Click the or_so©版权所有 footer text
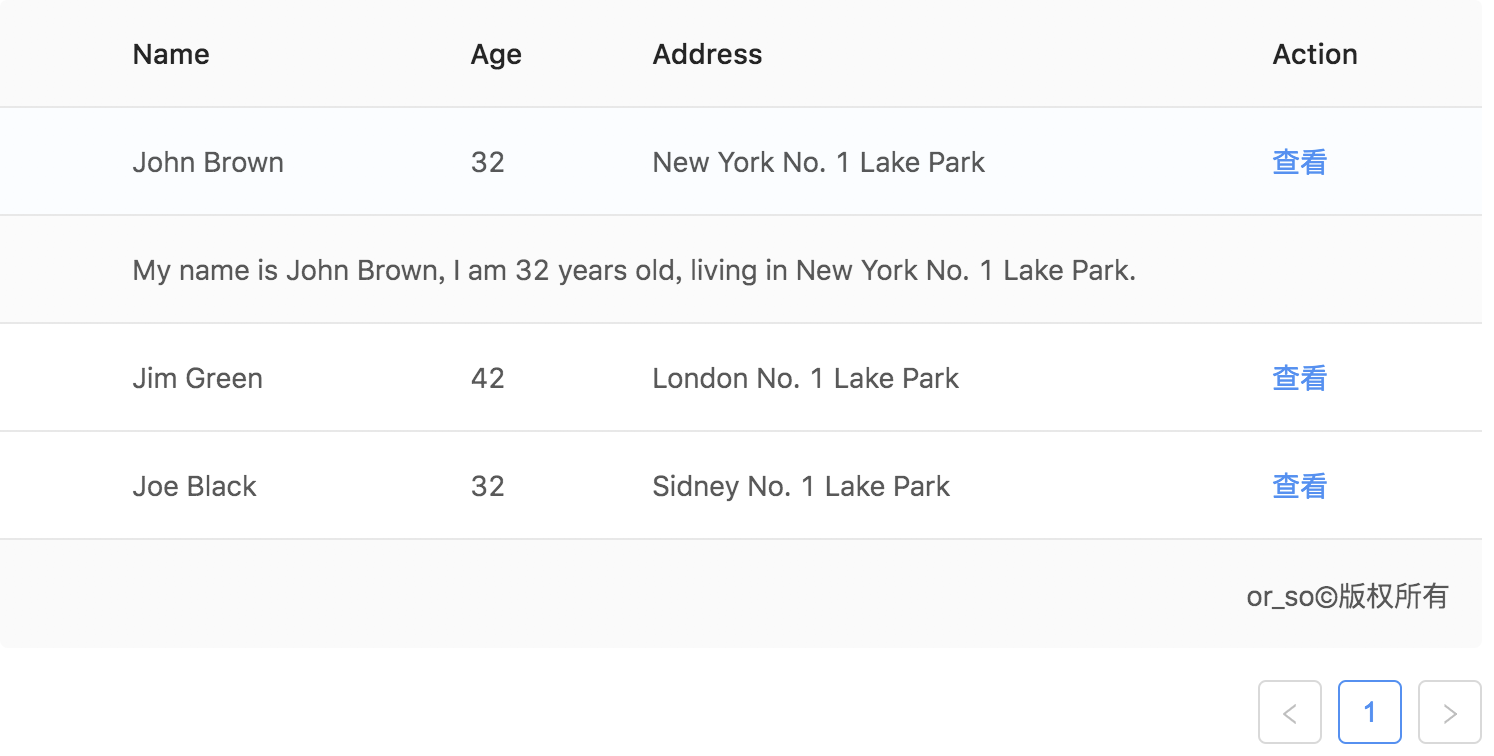The height and width of the screenshot is (756, 1494). coord(1346,596)
